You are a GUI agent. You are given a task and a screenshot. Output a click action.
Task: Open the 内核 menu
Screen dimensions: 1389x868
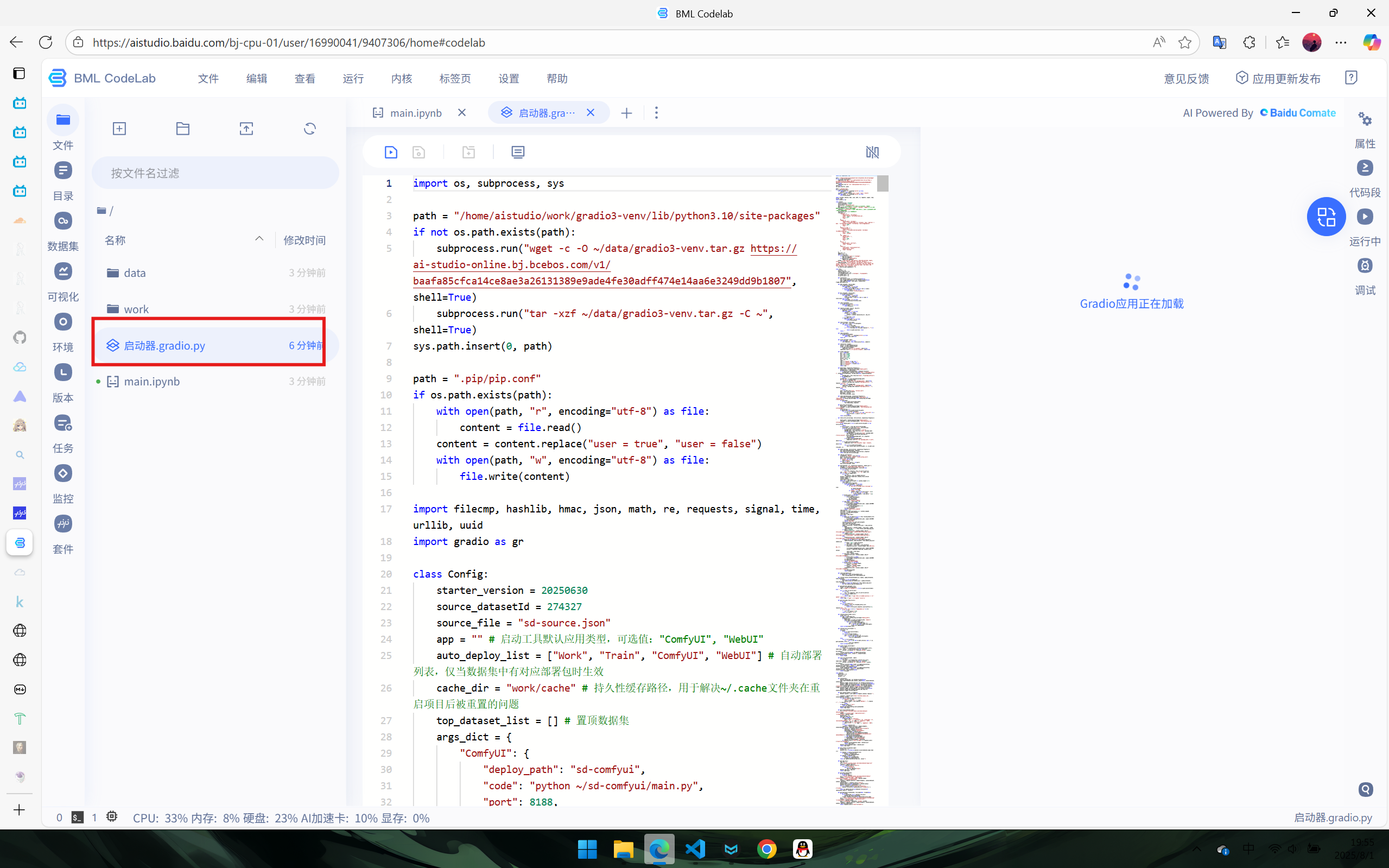click(401, 79)
